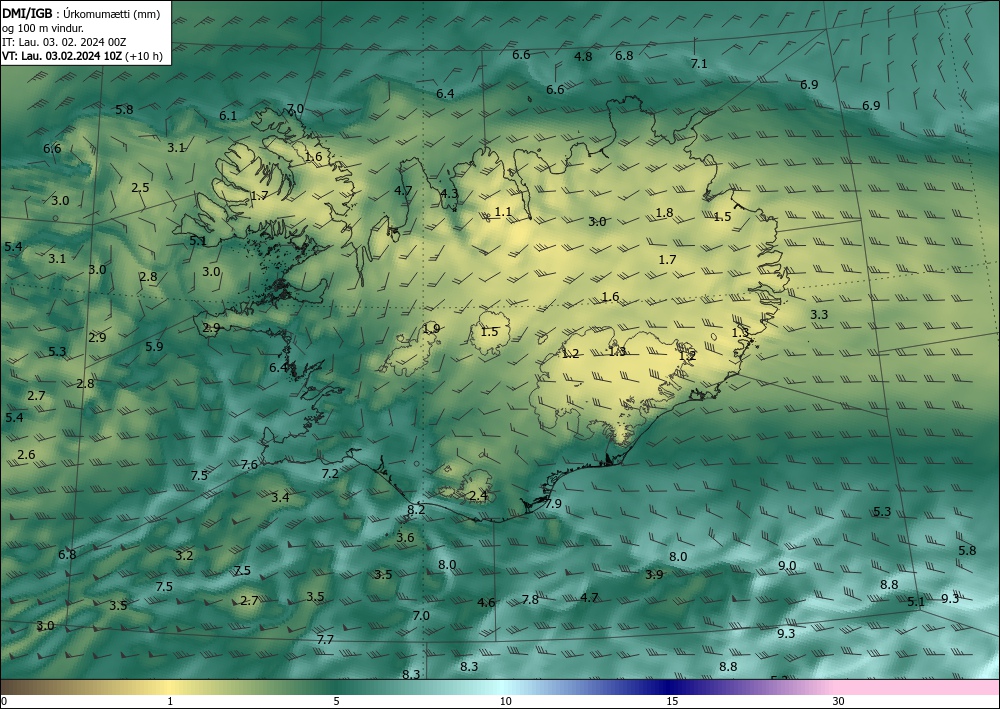Click the 2.4 value on the map

pos(478,495)
